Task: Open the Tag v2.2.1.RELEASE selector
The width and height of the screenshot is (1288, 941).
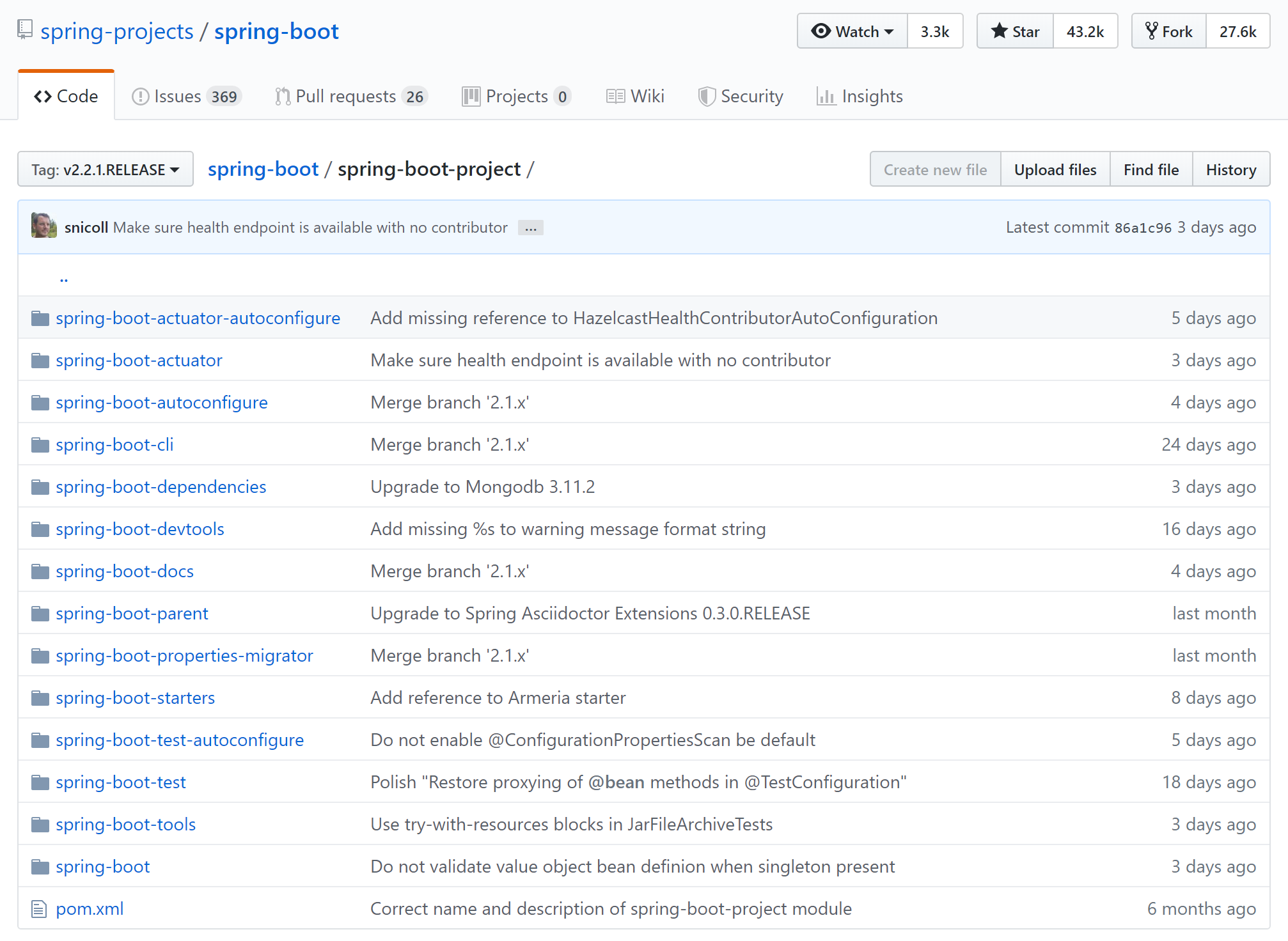Action: 106,169
